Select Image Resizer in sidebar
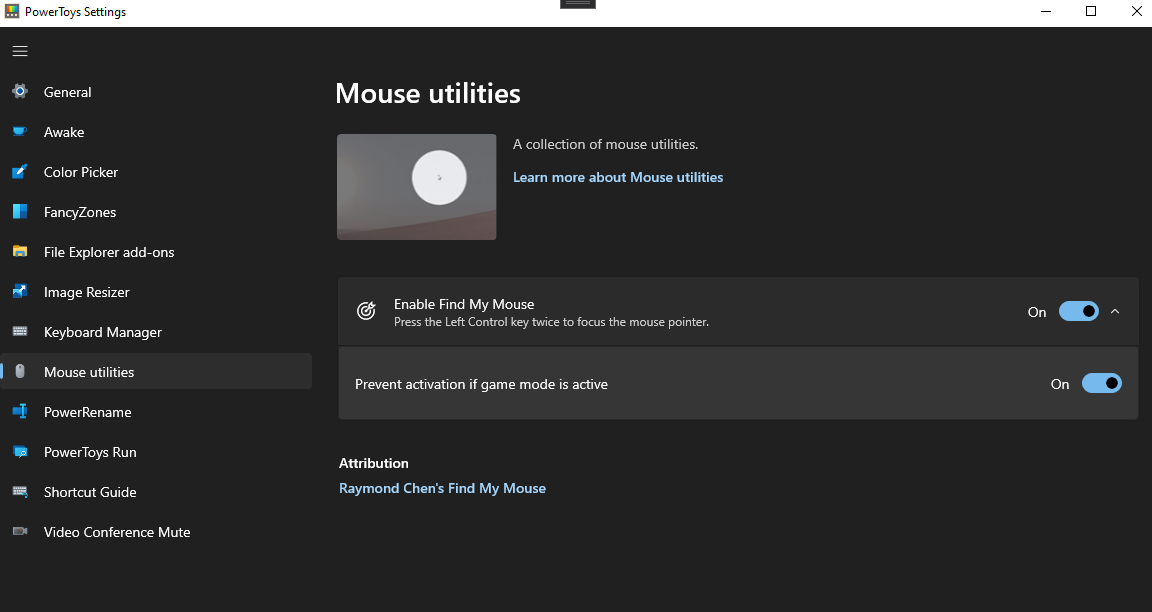1152x612 pixels. 156,292
